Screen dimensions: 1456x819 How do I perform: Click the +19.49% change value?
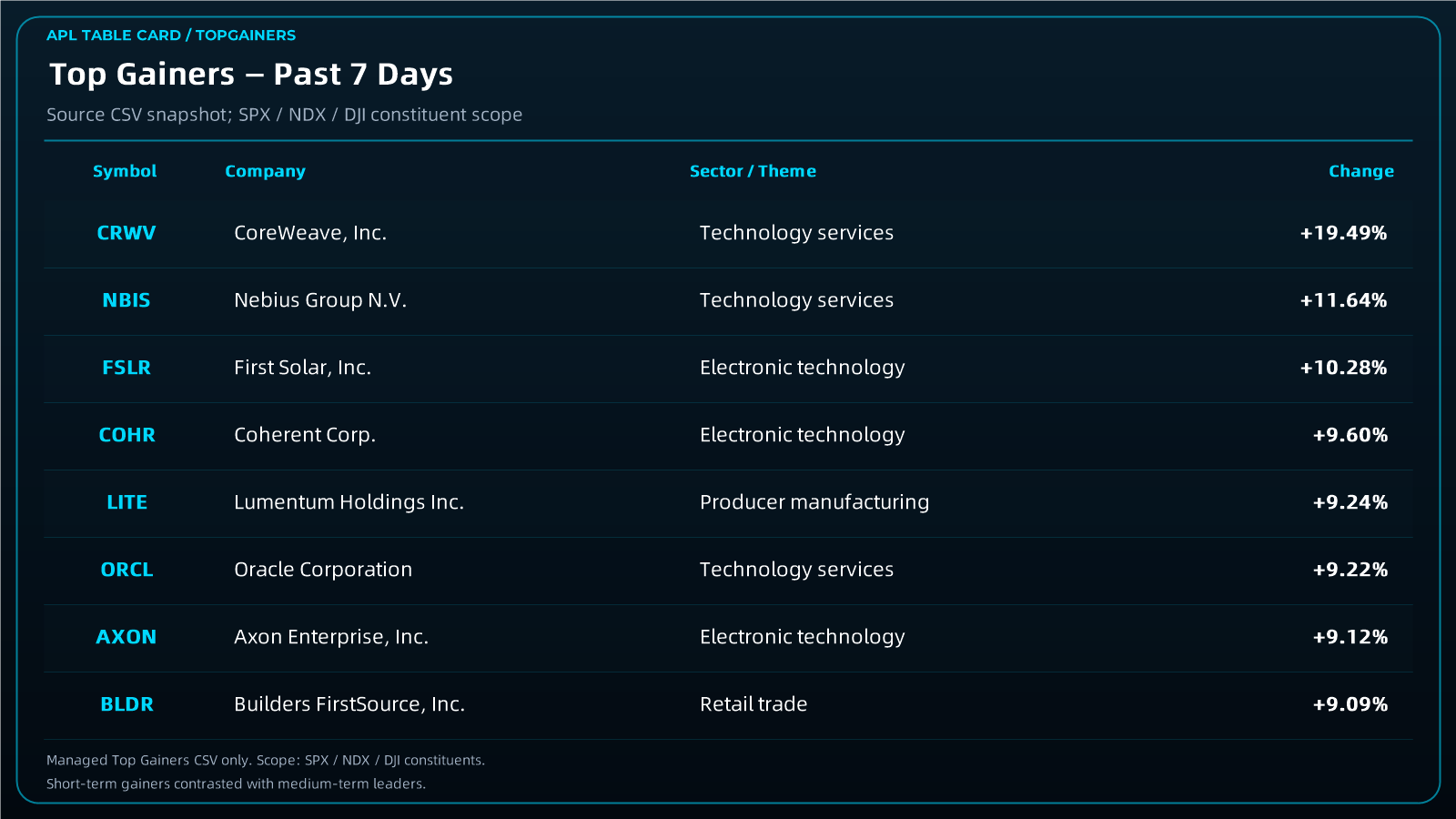click(1343, 233)
